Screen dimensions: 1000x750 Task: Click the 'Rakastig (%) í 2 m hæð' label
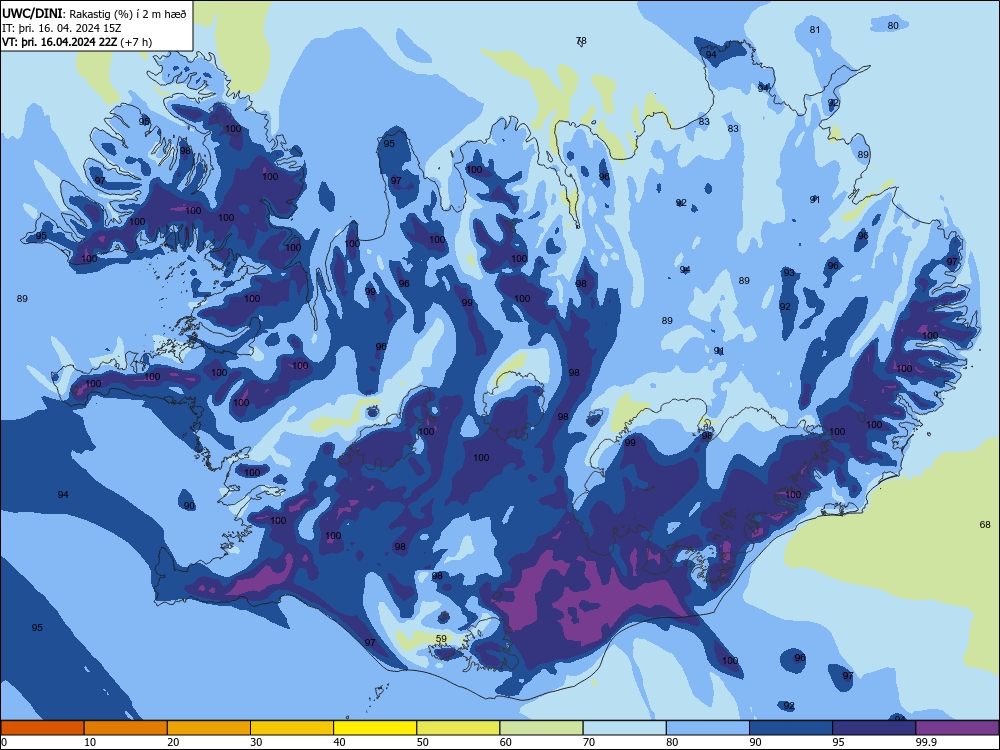(128, 14)
